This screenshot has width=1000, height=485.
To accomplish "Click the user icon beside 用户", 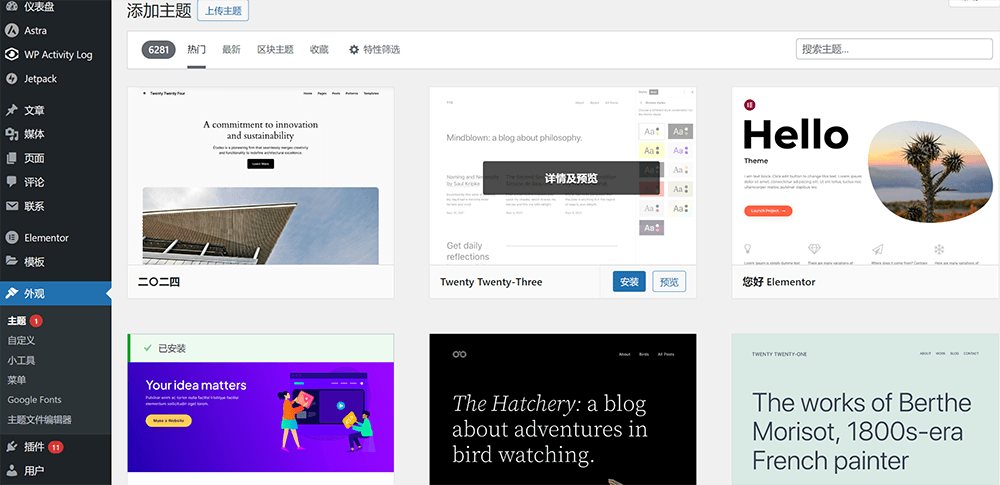I will coord(11,471).
